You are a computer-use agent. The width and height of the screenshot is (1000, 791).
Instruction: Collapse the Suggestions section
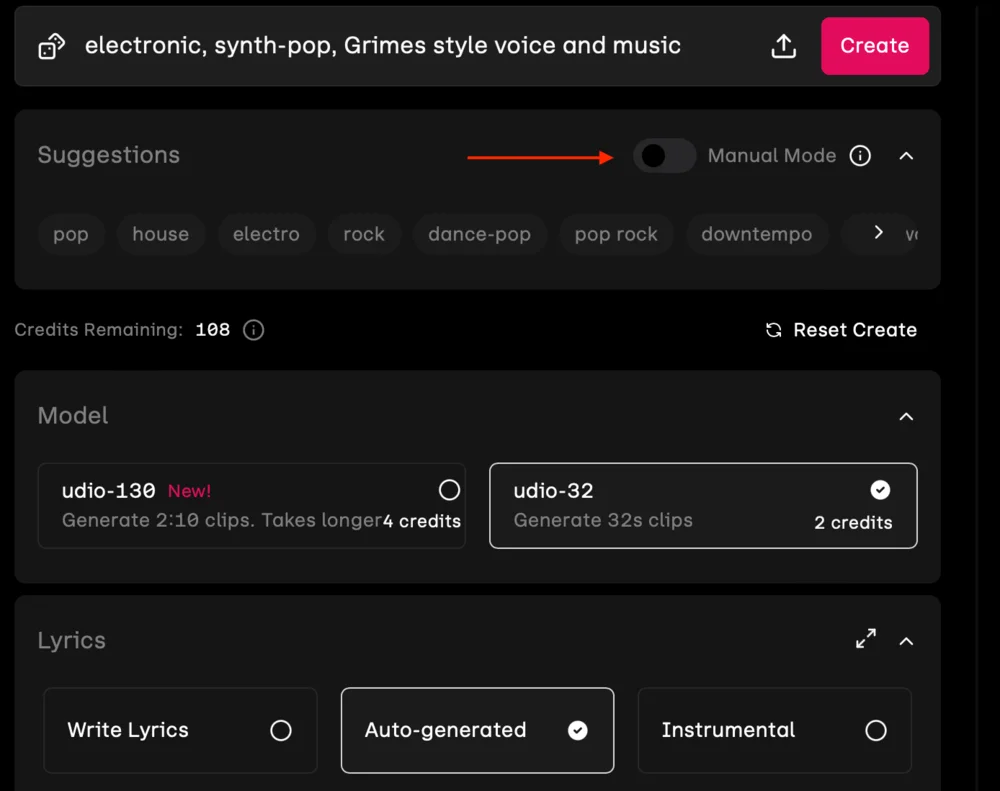pyautogui.click(x=906, y=156)
